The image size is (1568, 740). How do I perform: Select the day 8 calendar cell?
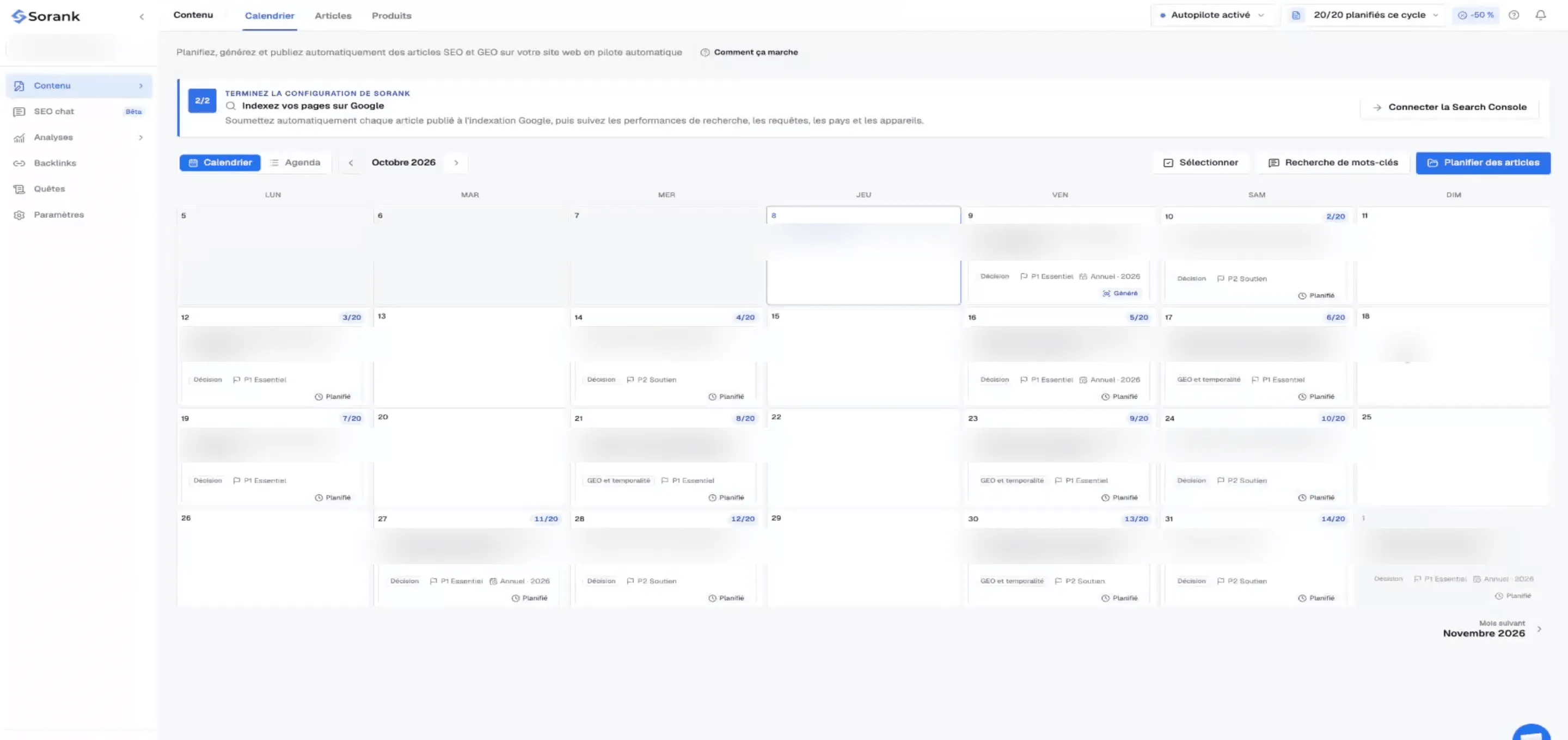(x=863, y=256)
